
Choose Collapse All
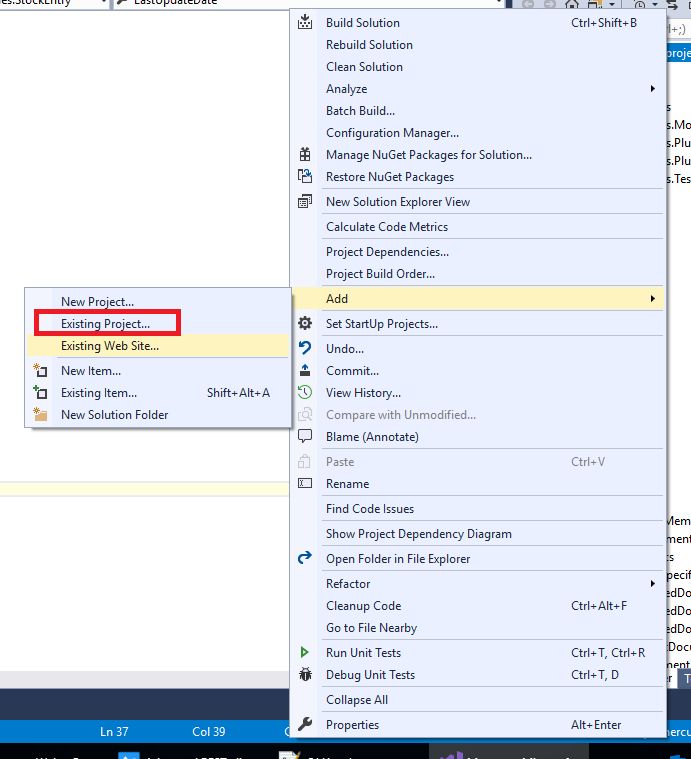357,699
